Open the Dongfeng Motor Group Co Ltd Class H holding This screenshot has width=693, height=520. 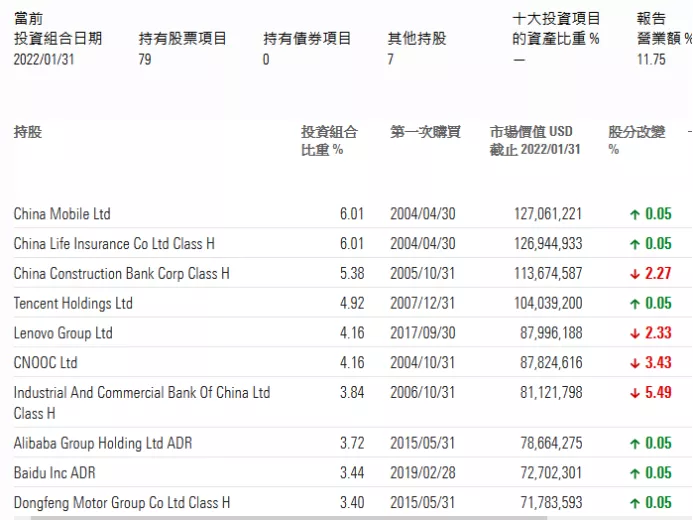[122, 503]
